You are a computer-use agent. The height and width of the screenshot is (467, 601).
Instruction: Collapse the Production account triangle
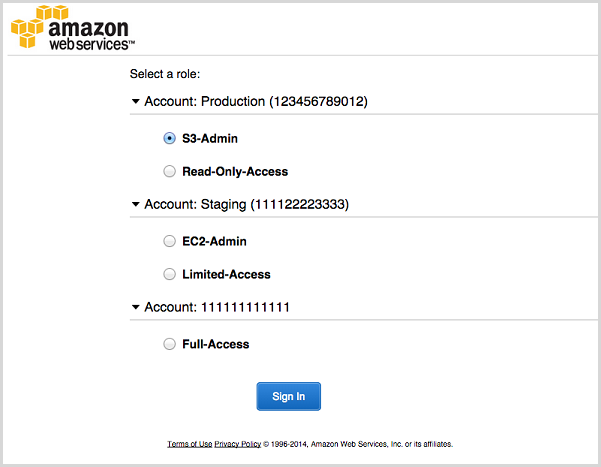pyautogui.click(x=135, y=102)
